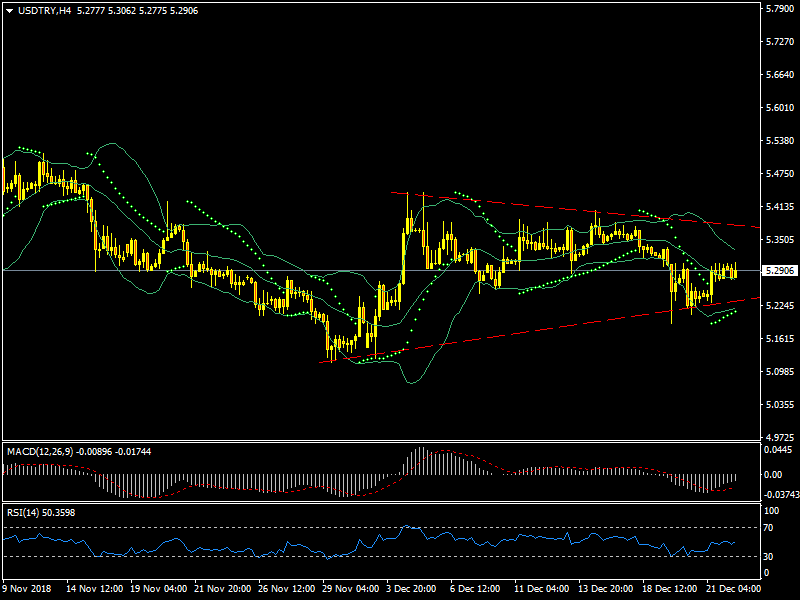Click the MACD -0.03743 scale label
The height and width of the screenshot is (600, 800).
coord(778,494)
